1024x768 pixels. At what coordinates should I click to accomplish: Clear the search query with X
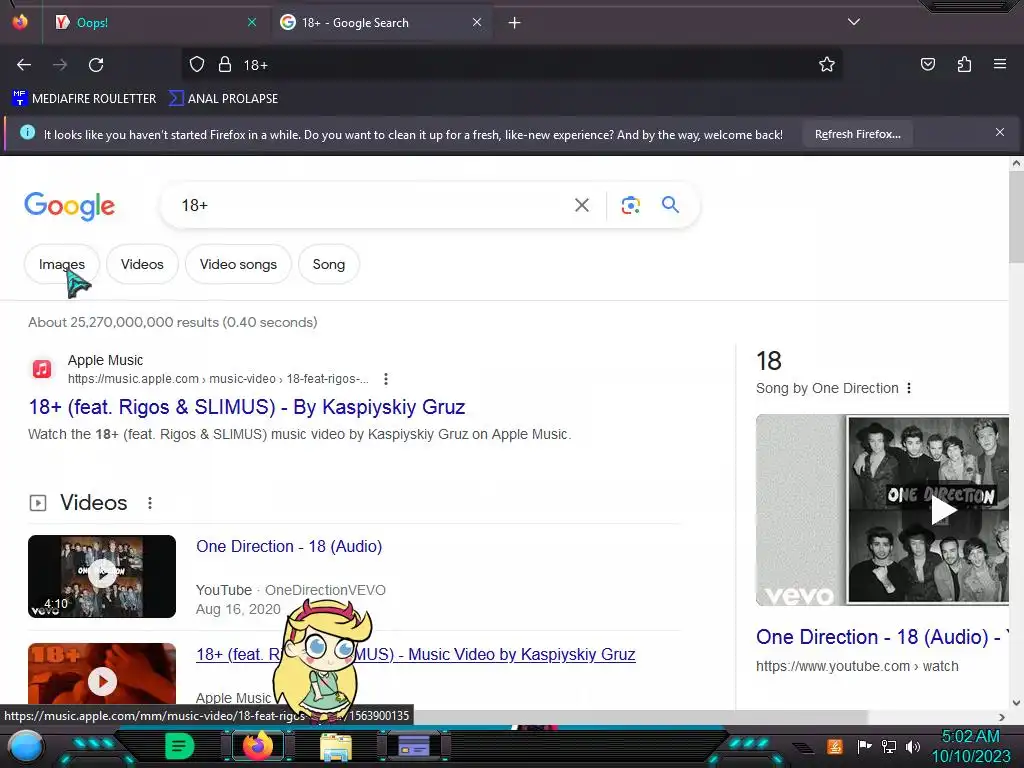click(x=582, y=205)
